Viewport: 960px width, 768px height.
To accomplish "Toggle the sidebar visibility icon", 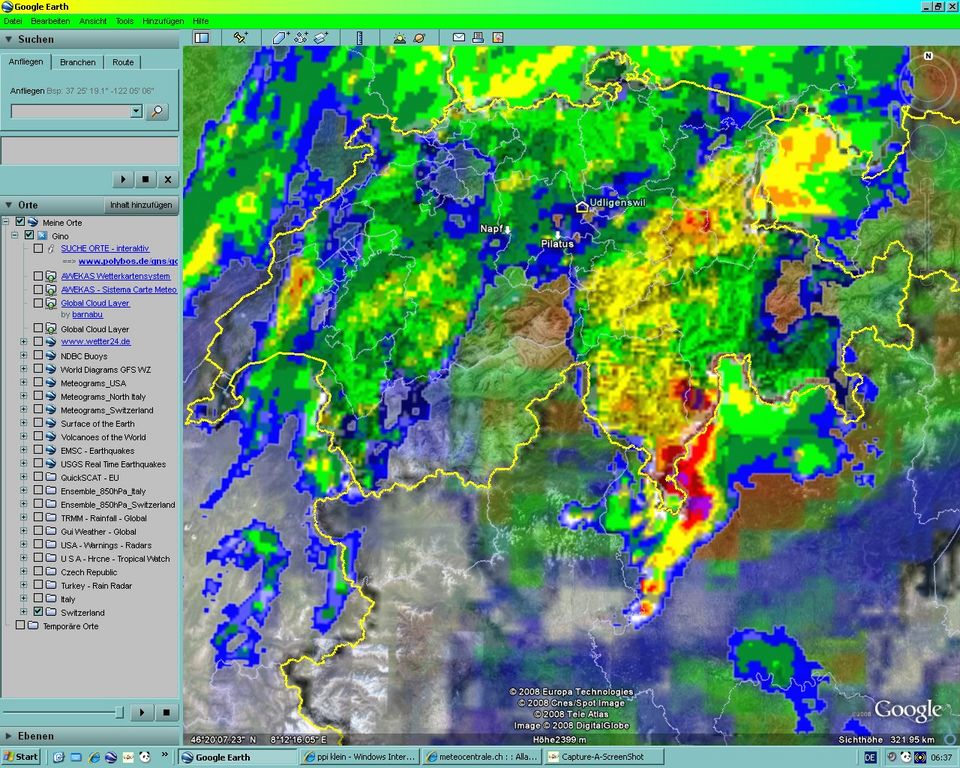I will pos(201,38).
